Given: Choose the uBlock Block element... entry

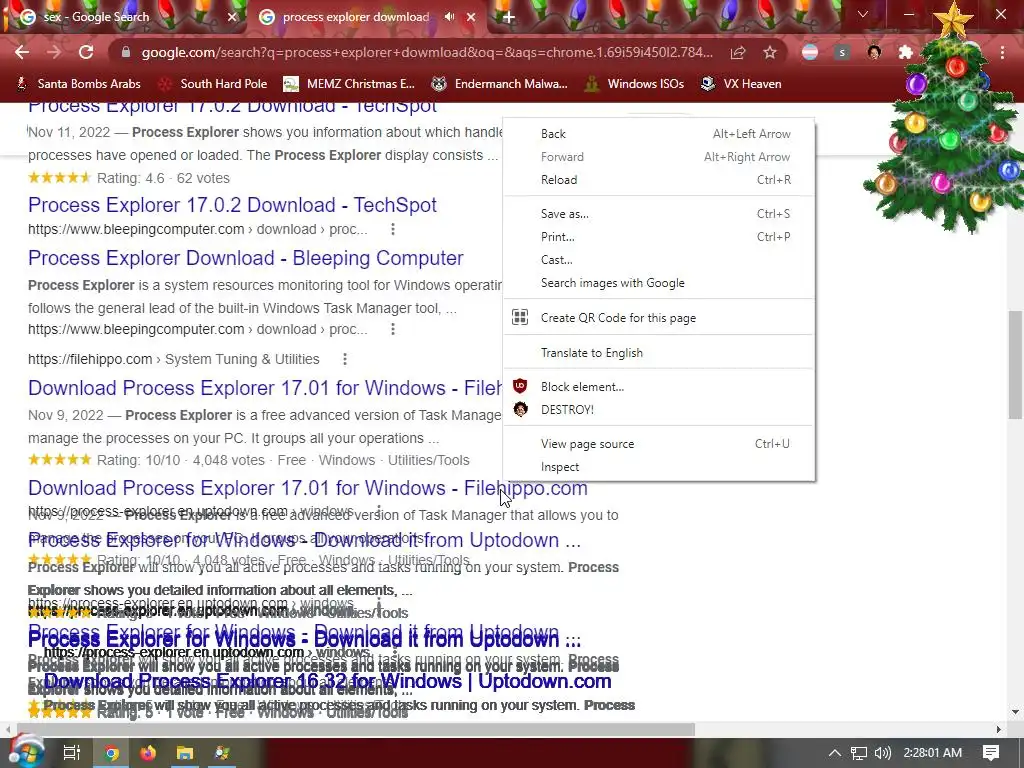Looking at the screenshot, I should [x=659, y=387].
